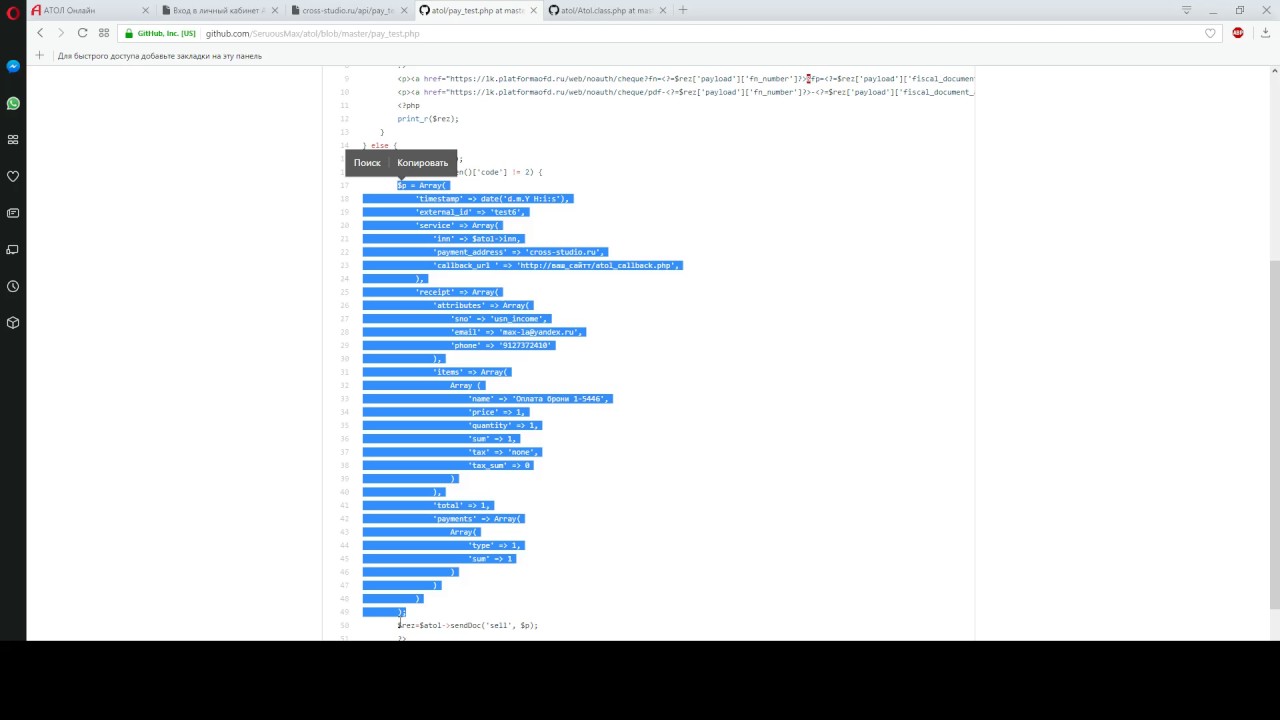
Task: Open Personal News in sidebar
Action: pyautogui.click(x=13, y=213)
